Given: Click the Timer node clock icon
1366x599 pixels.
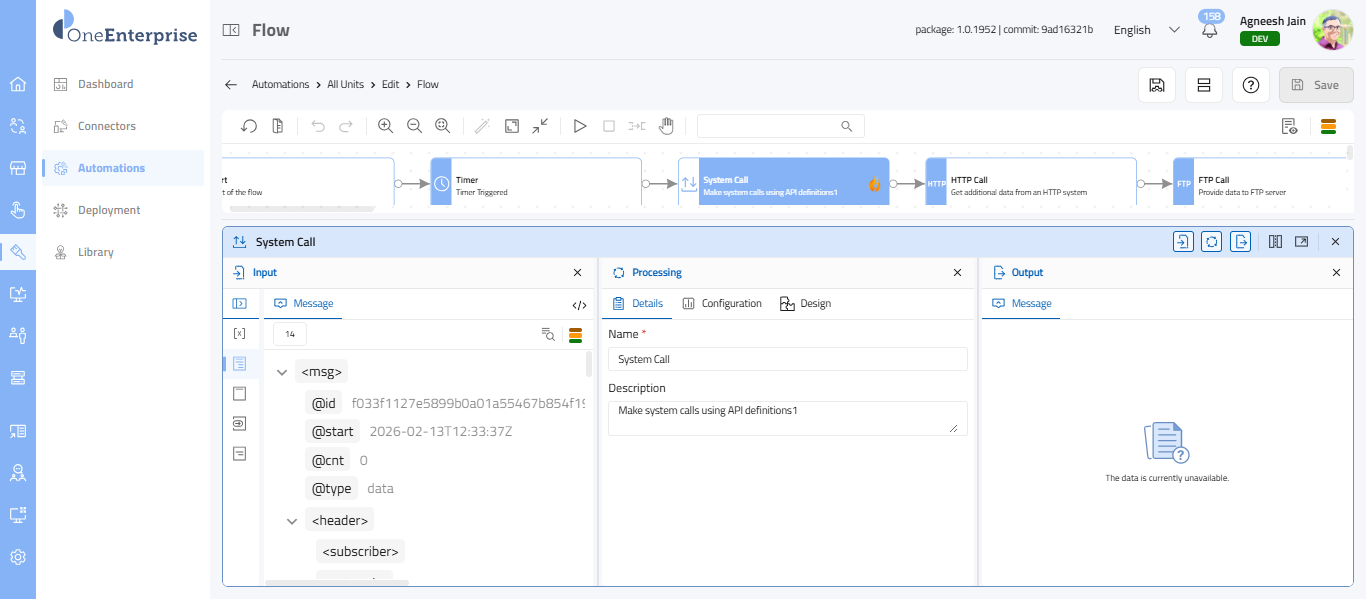Looking at the screenshot, I should coord(442,183).
